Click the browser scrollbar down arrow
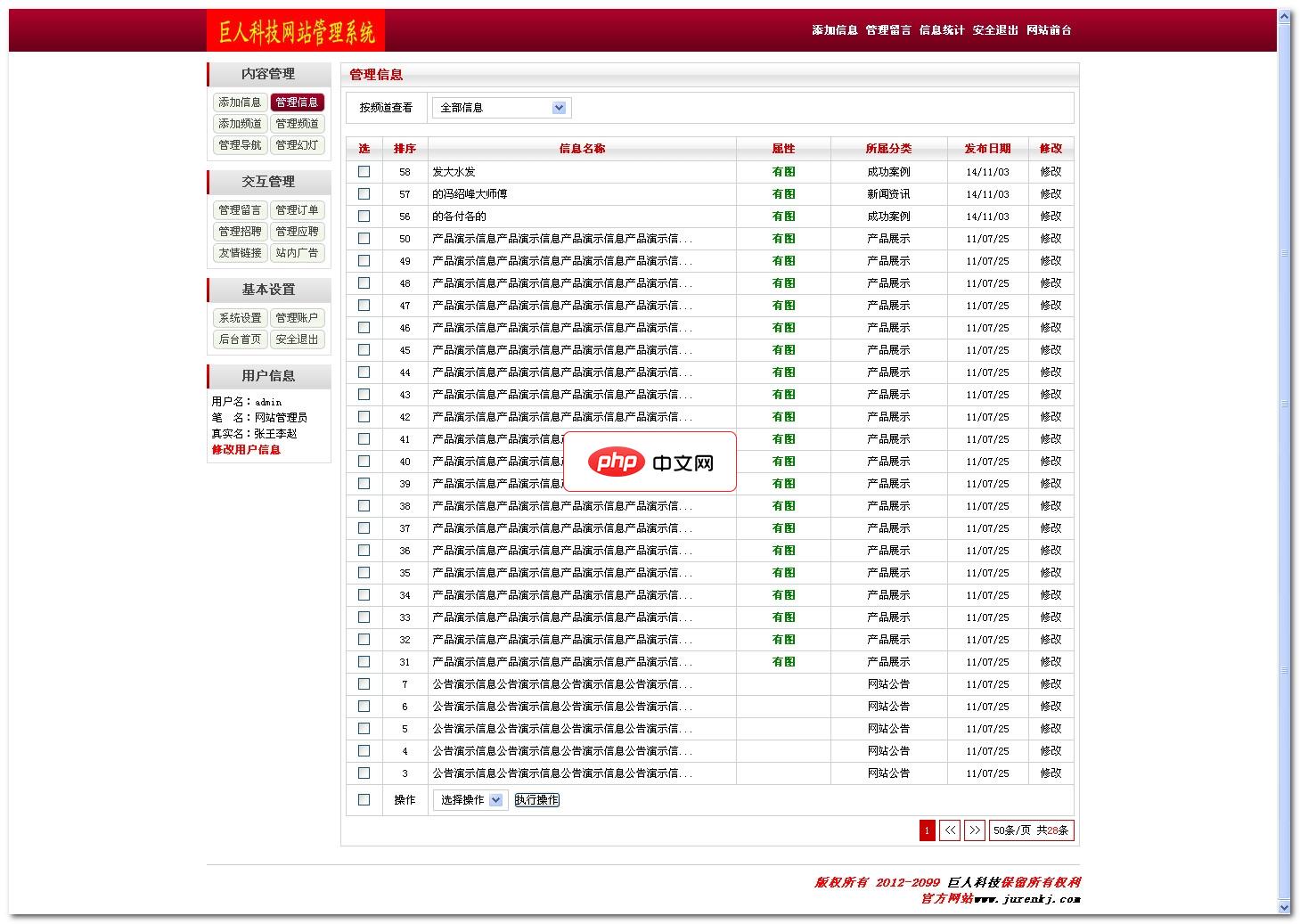The image size is (1300, 924). coord(1284,907)
